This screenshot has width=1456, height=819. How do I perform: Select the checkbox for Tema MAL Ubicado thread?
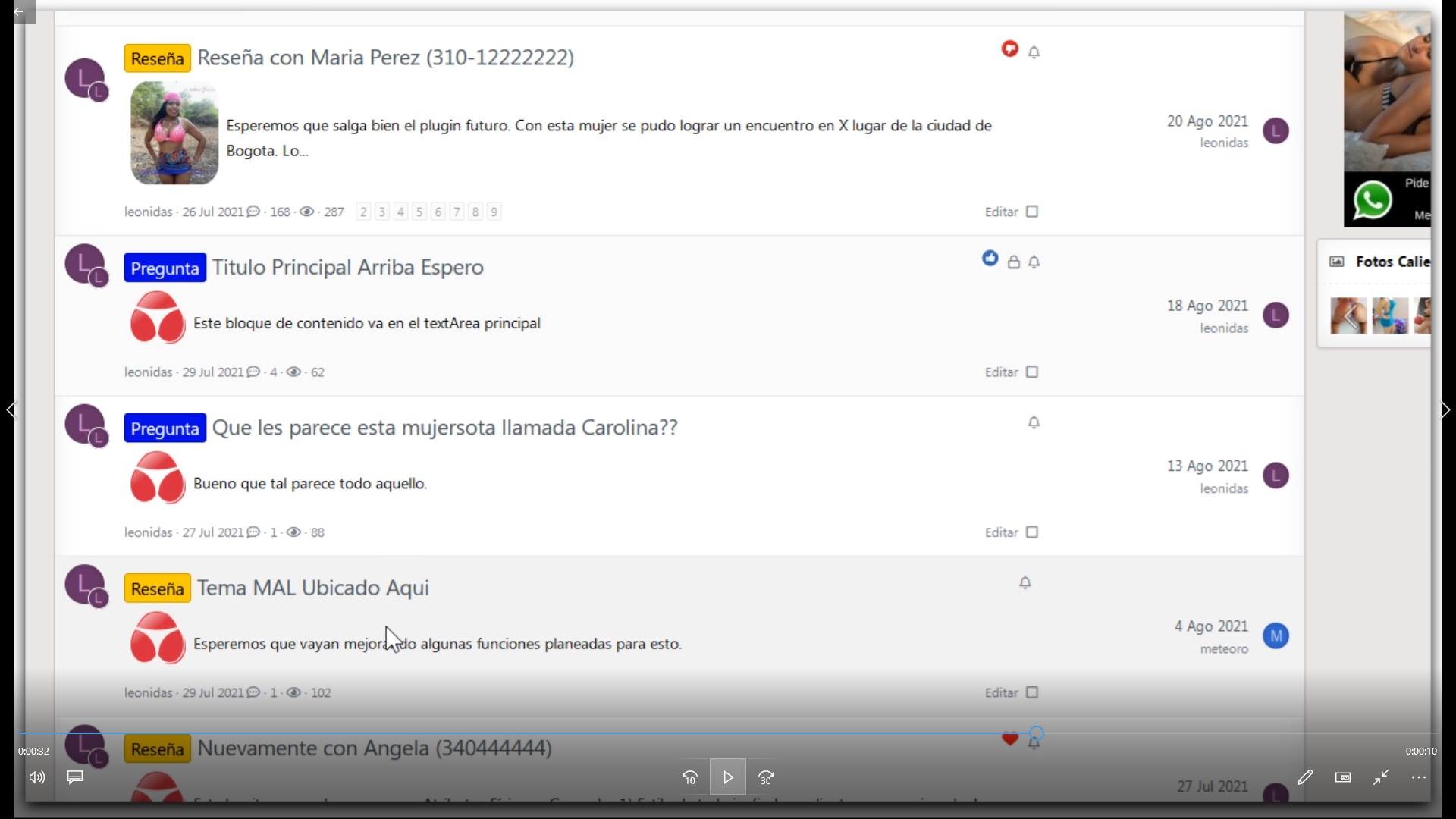tap(1032, 692)
